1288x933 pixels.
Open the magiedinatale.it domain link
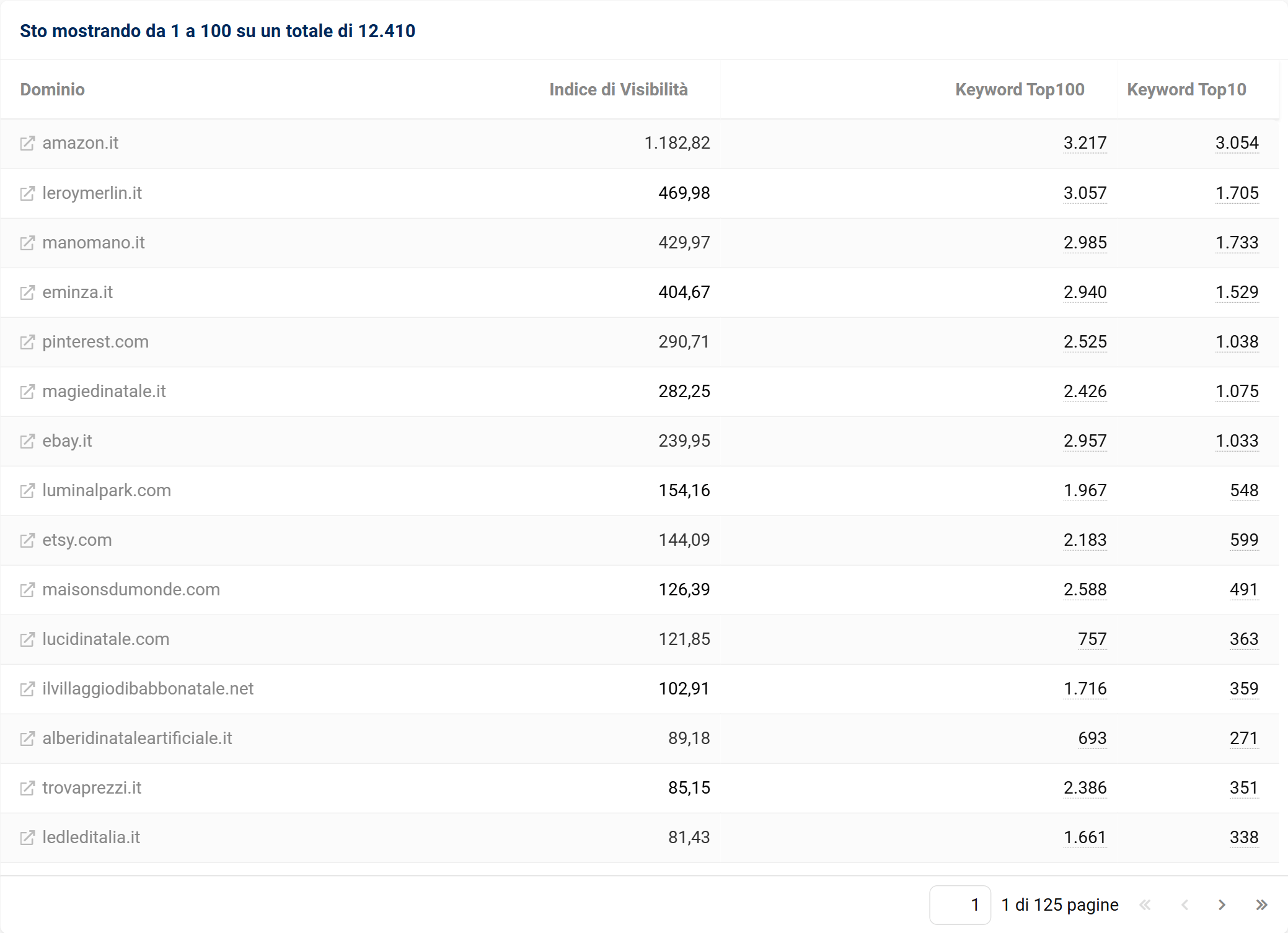pos(104,392)
